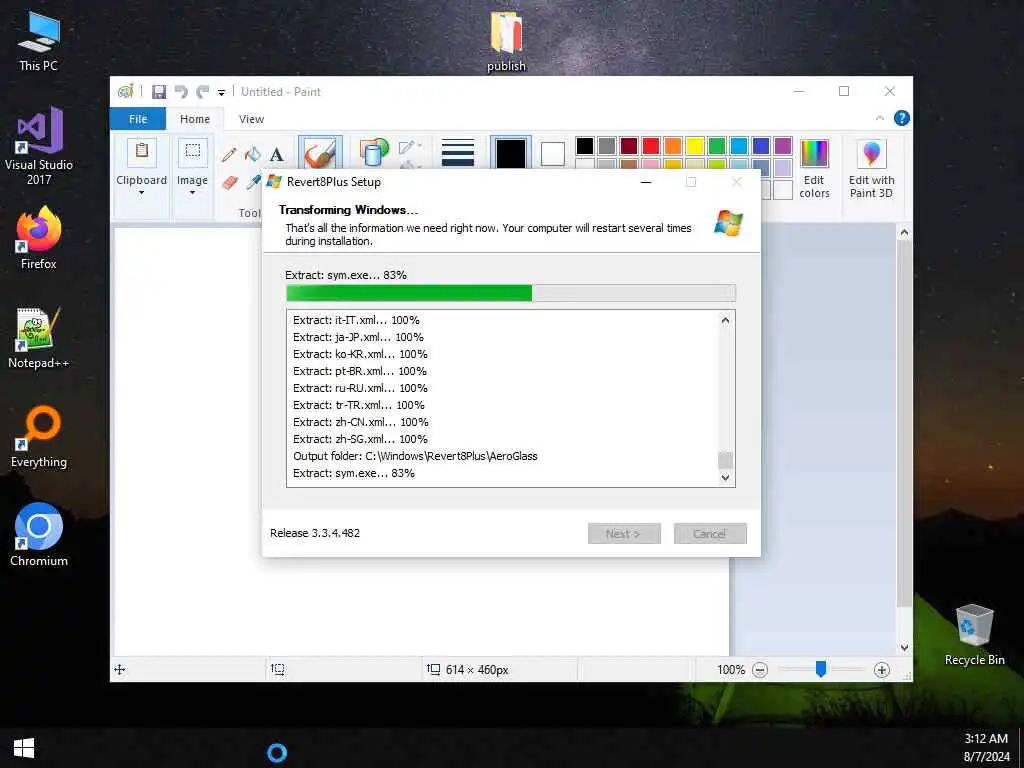The width and height of the screenshot is (1024, 768).
Task: Click the log line 'Extract: ja-JP.xml... 100%'
Action: coord(358,337)
